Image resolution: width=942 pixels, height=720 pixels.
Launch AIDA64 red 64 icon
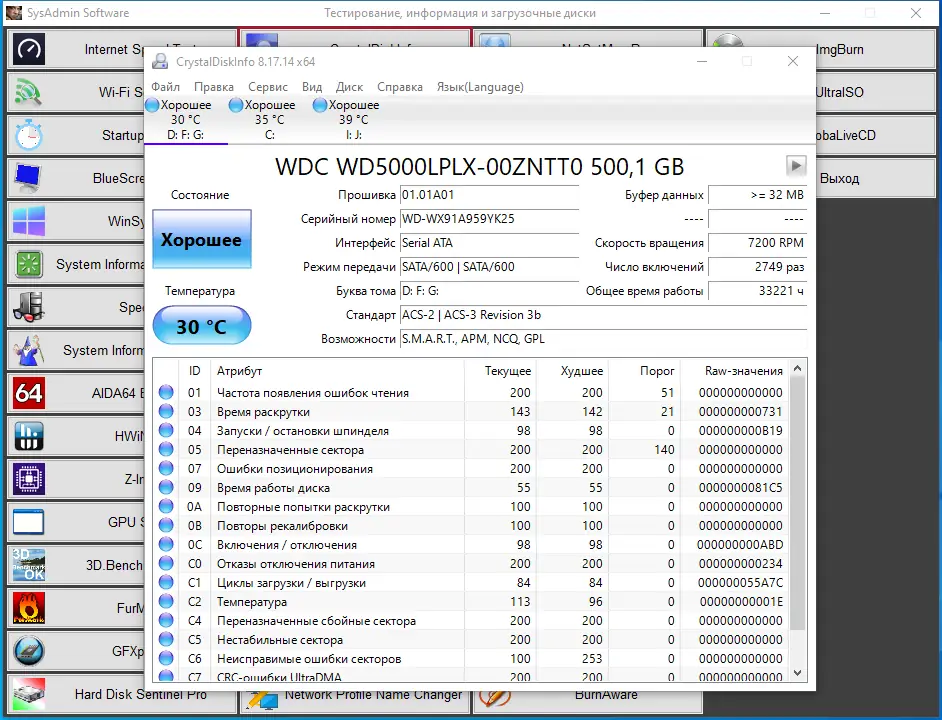(x=28, y=393)
